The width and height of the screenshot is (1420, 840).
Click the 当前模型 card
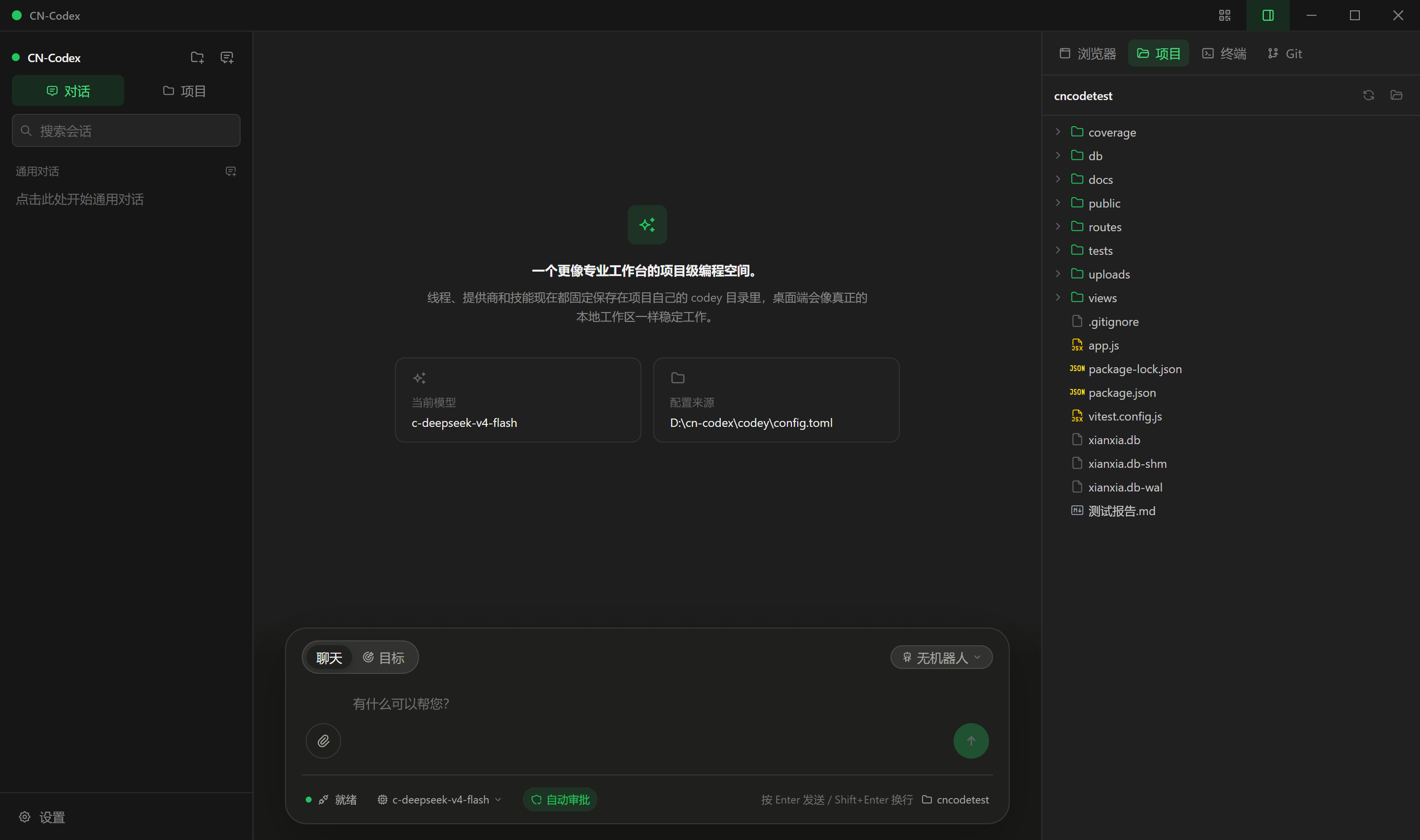pos(518,400)
